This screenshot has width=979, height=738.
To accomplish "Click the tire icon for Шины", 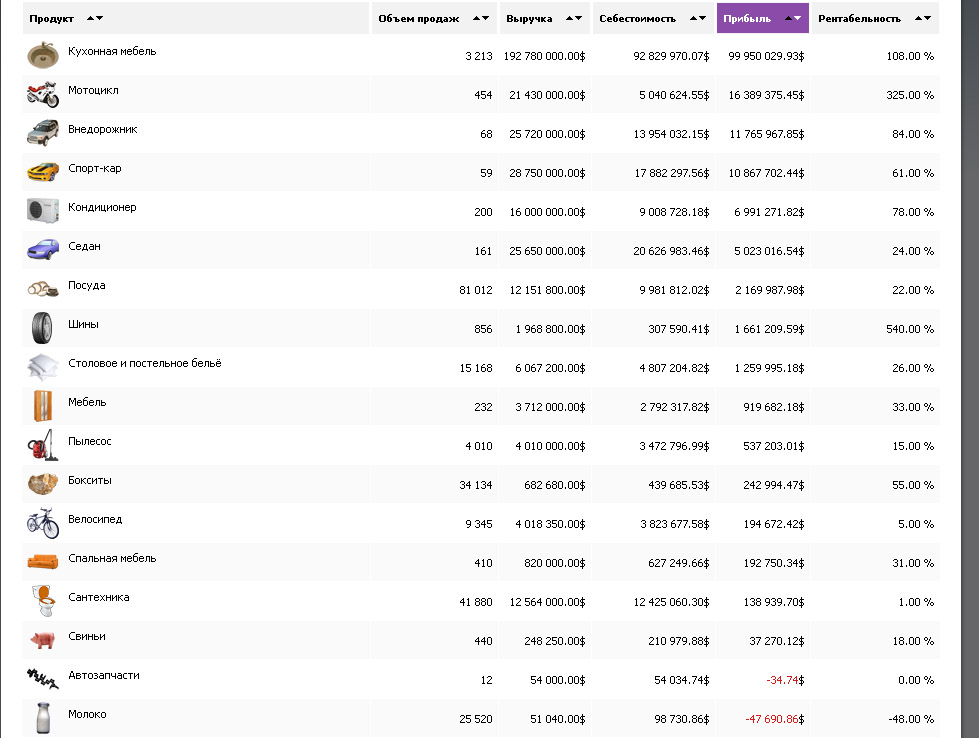I will click(42, 328).
